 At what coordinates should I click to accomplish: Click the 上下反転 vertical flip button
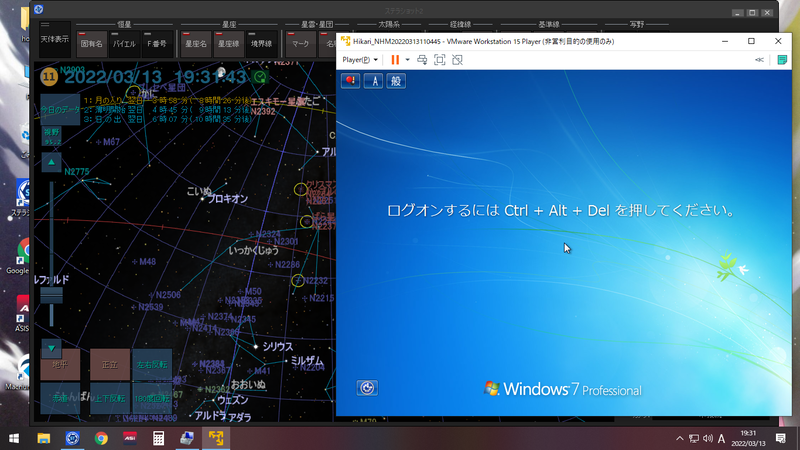pyautogui.click(x=110, y=398)
